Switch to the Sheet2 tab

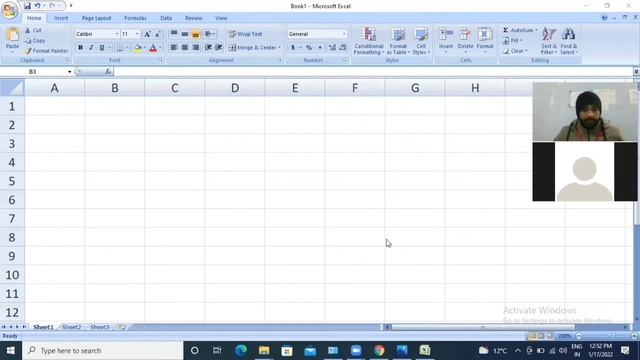pyautogui.click(x=71, y=327)
